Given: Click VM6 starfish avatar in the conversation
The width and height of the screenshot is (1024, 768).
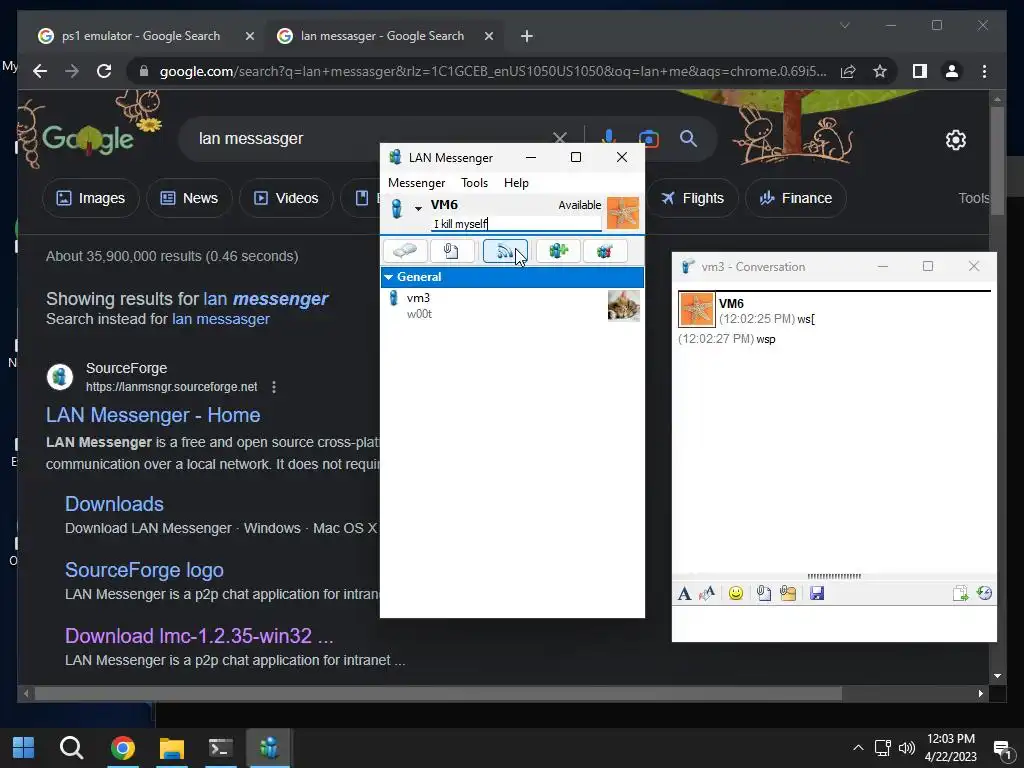Looking at the screenshot, I should (x=697, y=309).
